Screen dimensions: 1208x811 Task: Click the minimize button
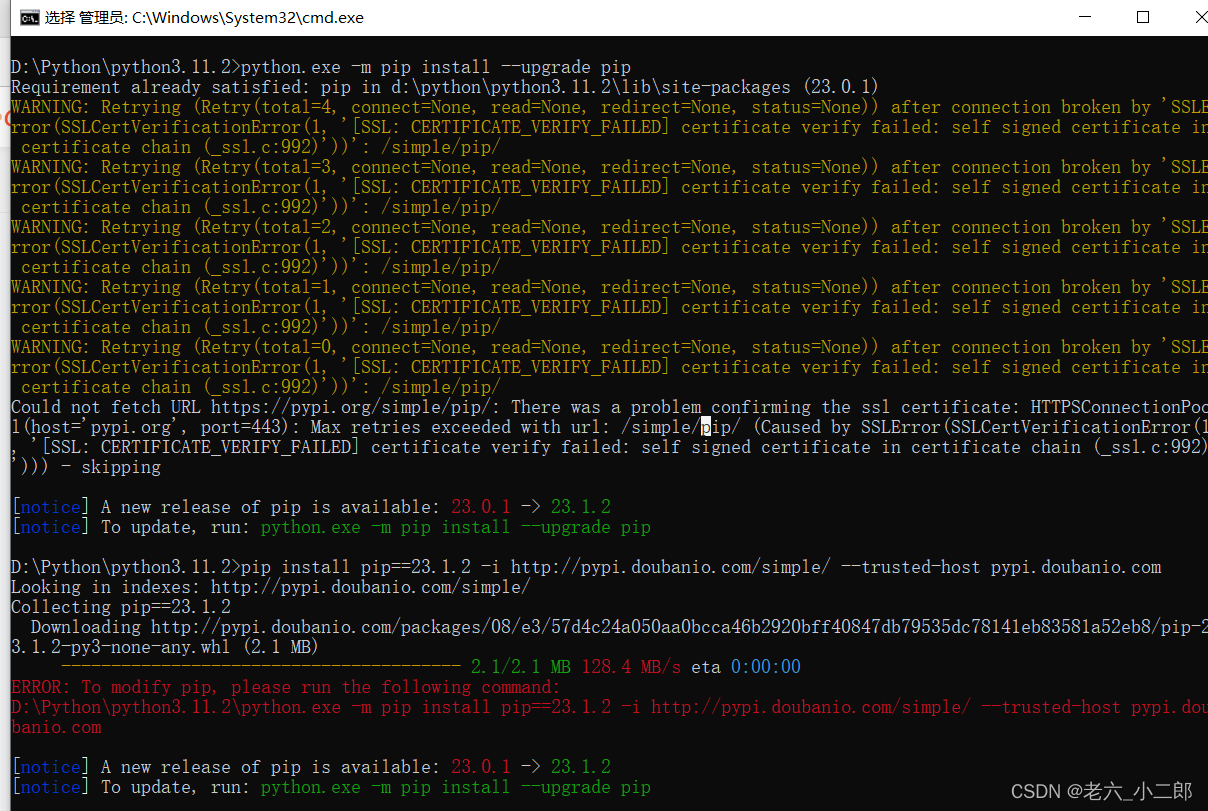[x=1084, y=17]
